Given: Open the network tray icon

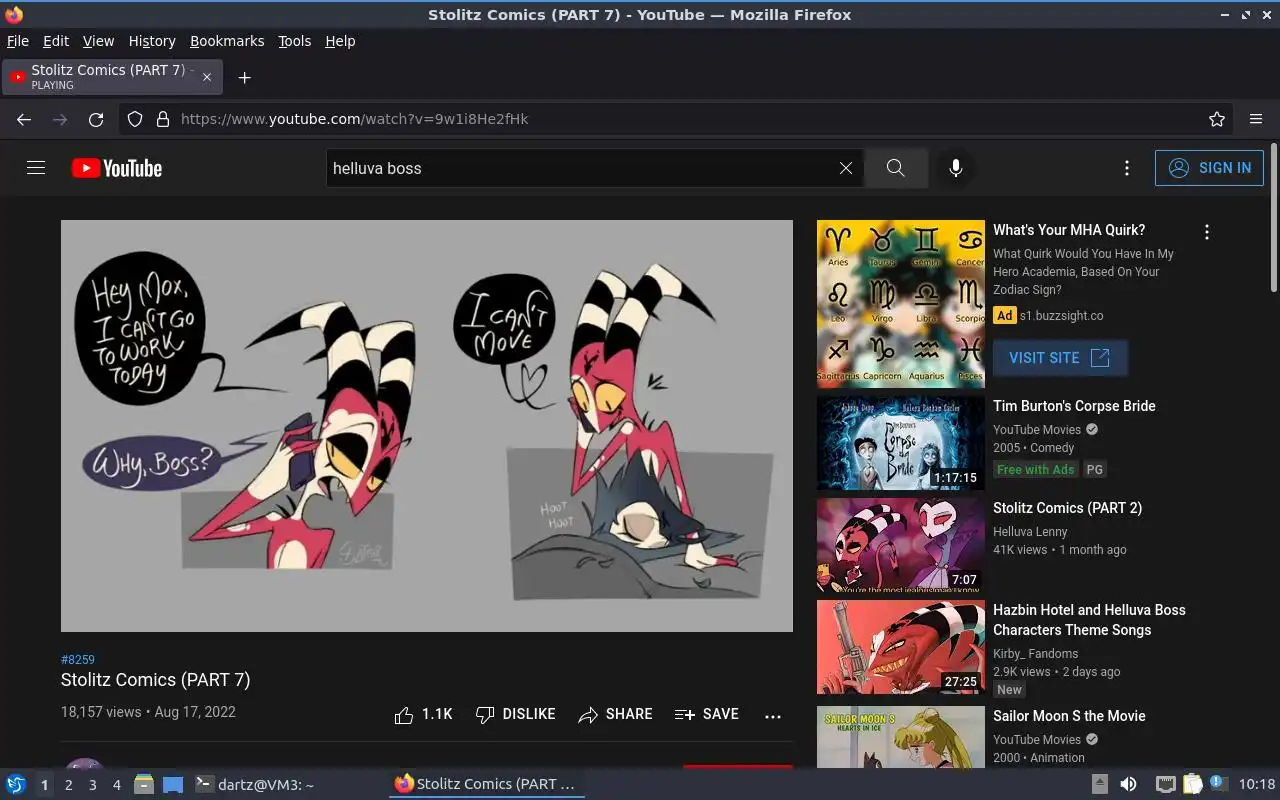Looking at the screenshot, I should coord(1166,784).
